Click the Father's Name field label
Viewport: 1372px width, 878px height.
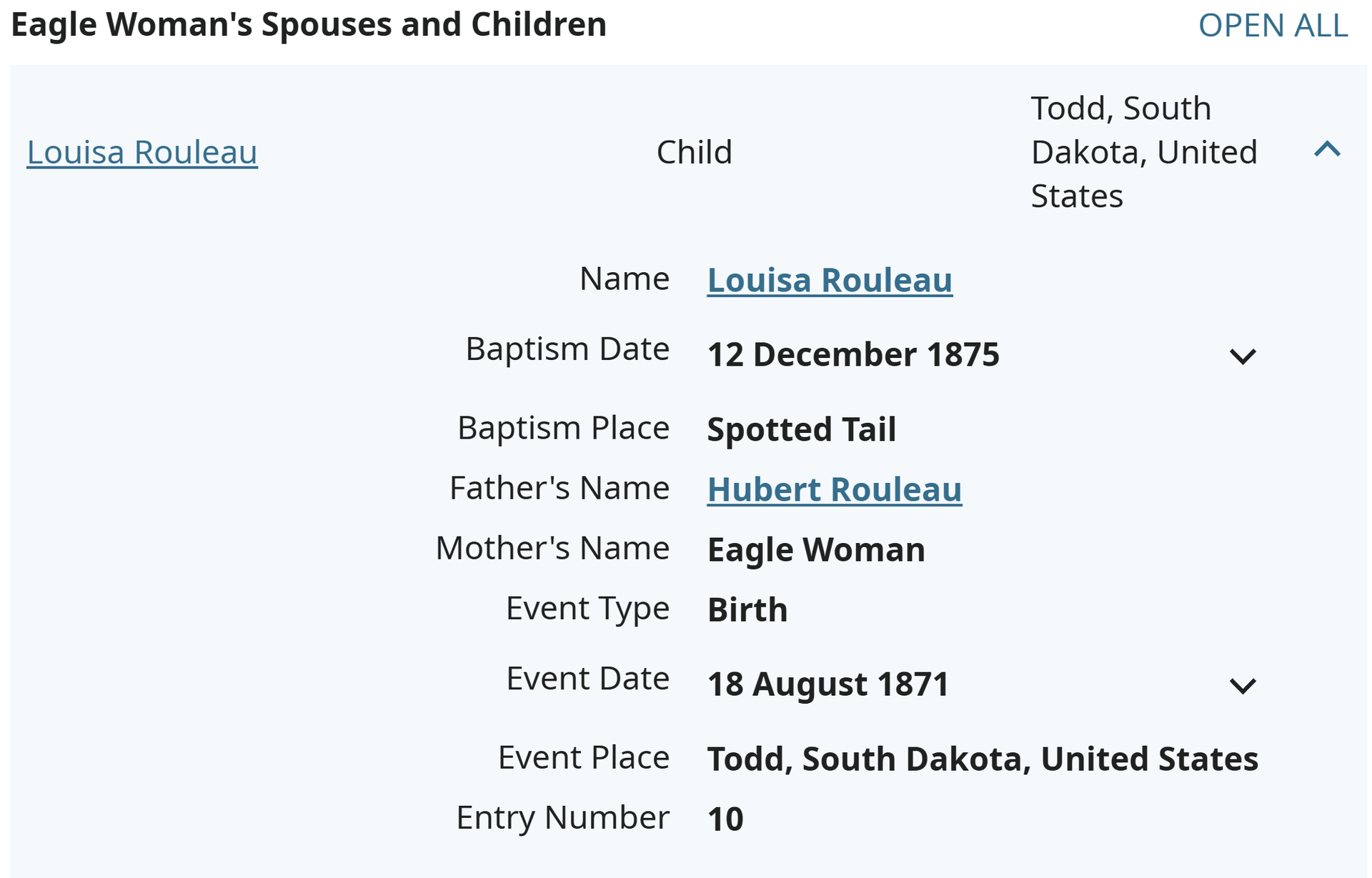560,488
